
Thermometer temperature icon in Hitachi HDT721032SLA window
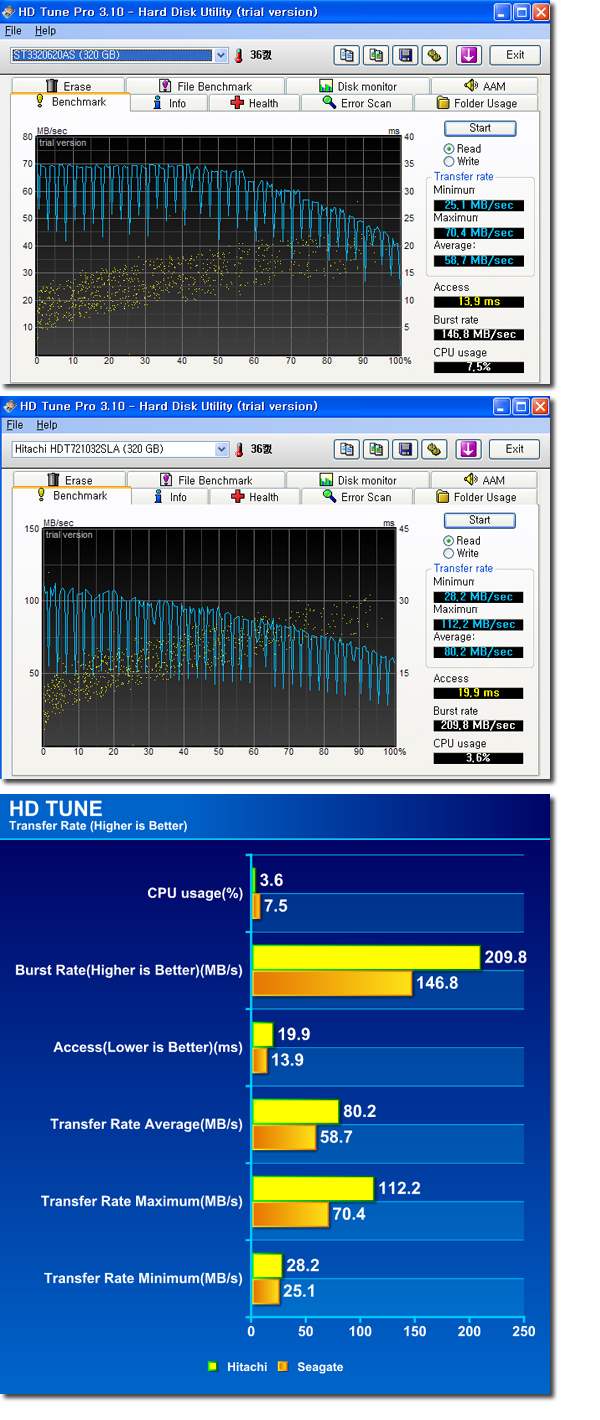coord(239,450)
